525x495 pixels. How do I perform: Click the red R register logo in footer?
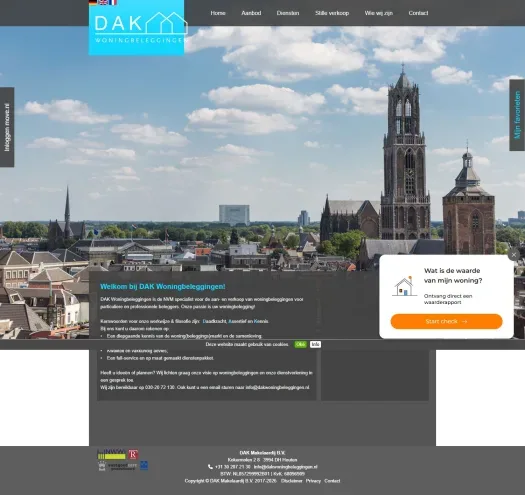pos(133,454)
